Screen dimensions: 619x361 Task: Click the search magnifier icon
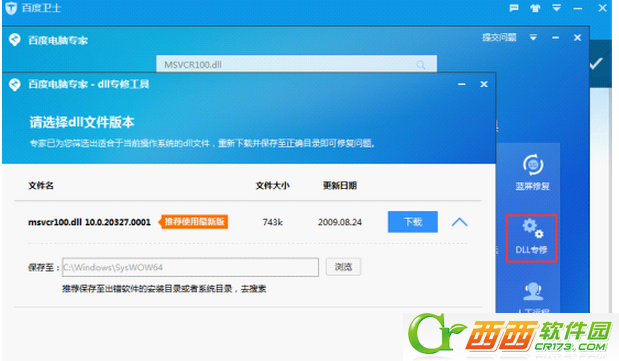[420, 65]
